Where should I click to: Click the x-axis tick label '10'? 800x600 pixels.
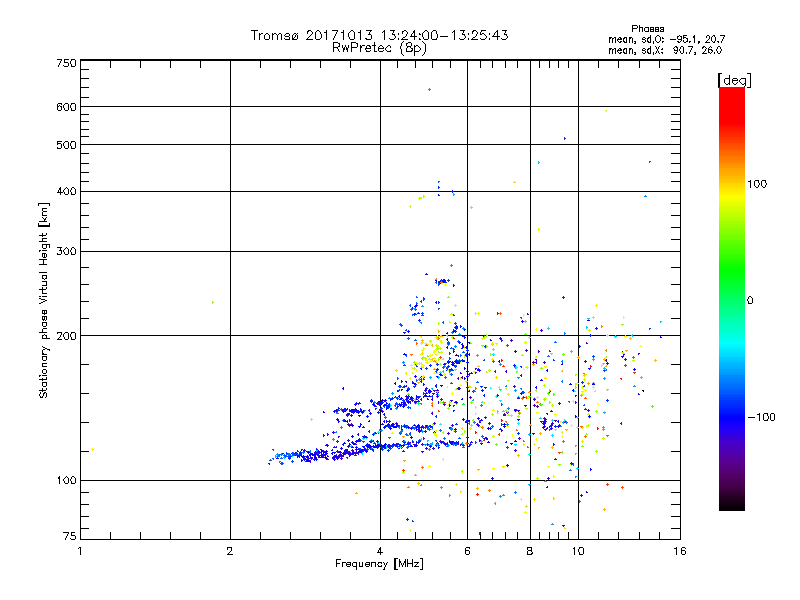(578, 551)
